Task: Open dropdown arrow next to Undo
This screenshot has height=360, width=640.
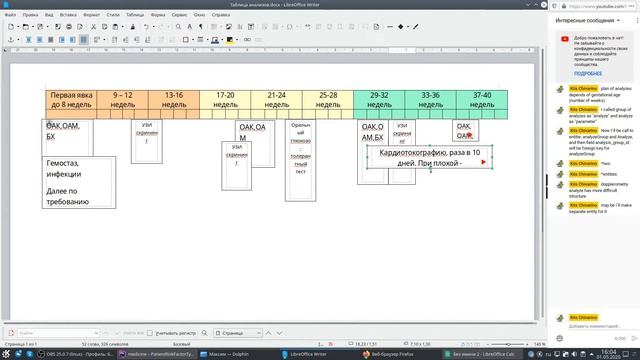Action: pyautogui.click(x=153, y=27)
